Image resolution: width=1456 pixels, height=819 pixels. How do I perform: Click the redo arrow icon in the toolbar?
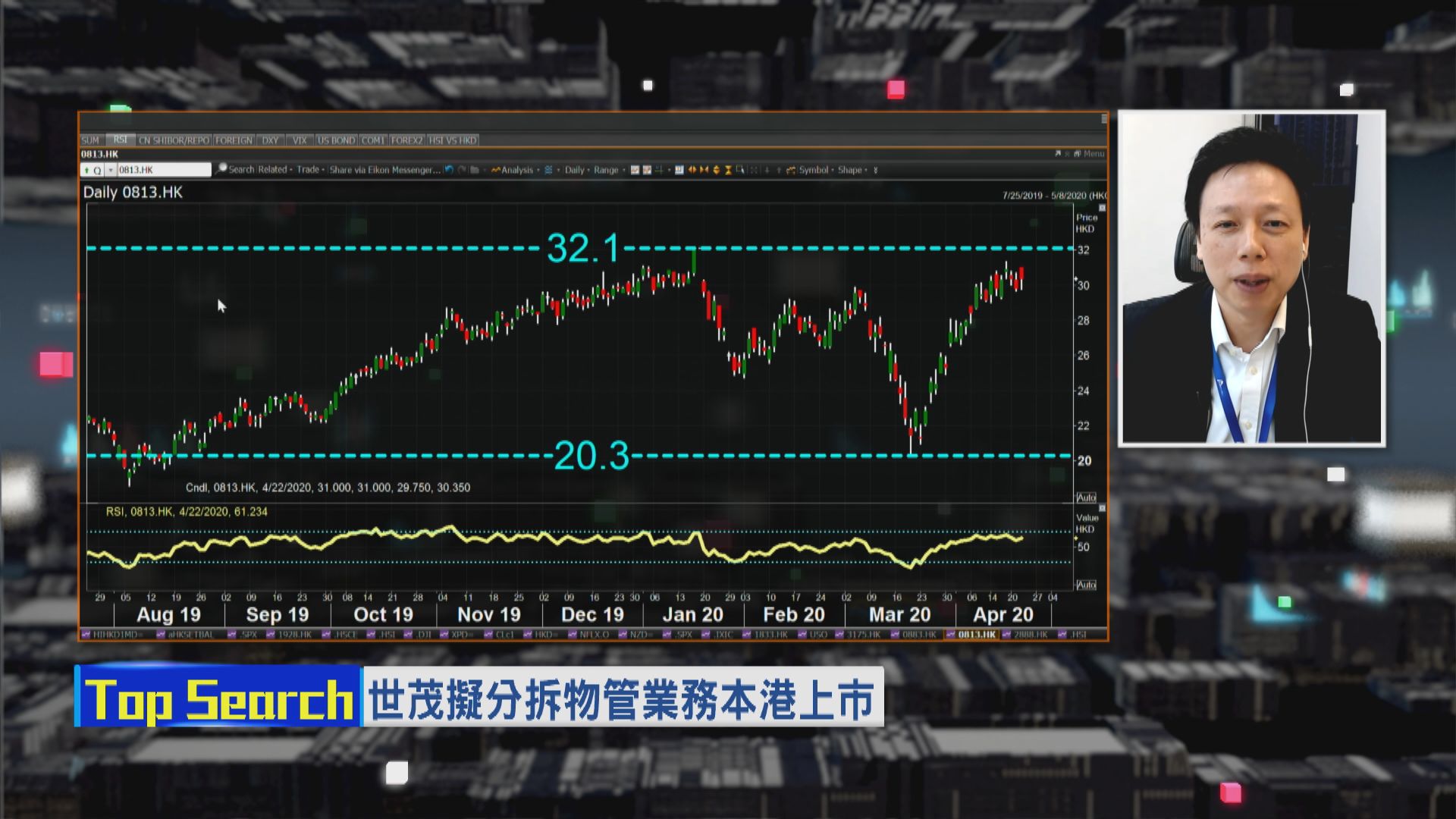[x=463, y=170]
